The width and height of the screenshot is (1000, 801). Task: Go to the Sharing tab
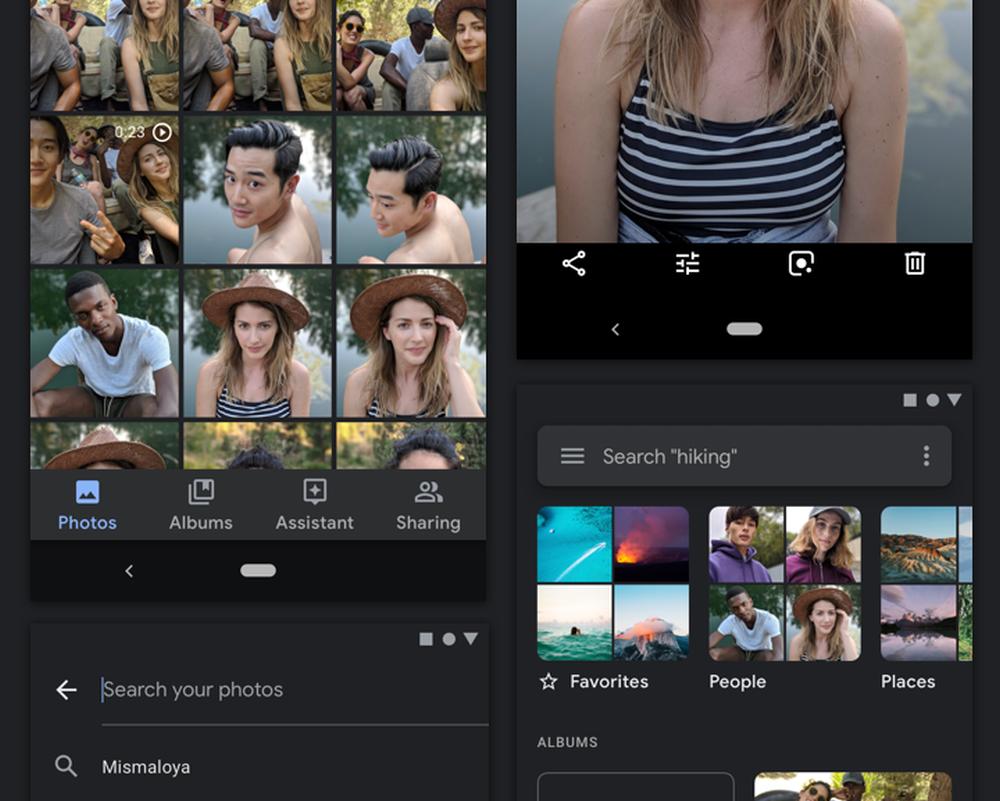pos(428,505)
